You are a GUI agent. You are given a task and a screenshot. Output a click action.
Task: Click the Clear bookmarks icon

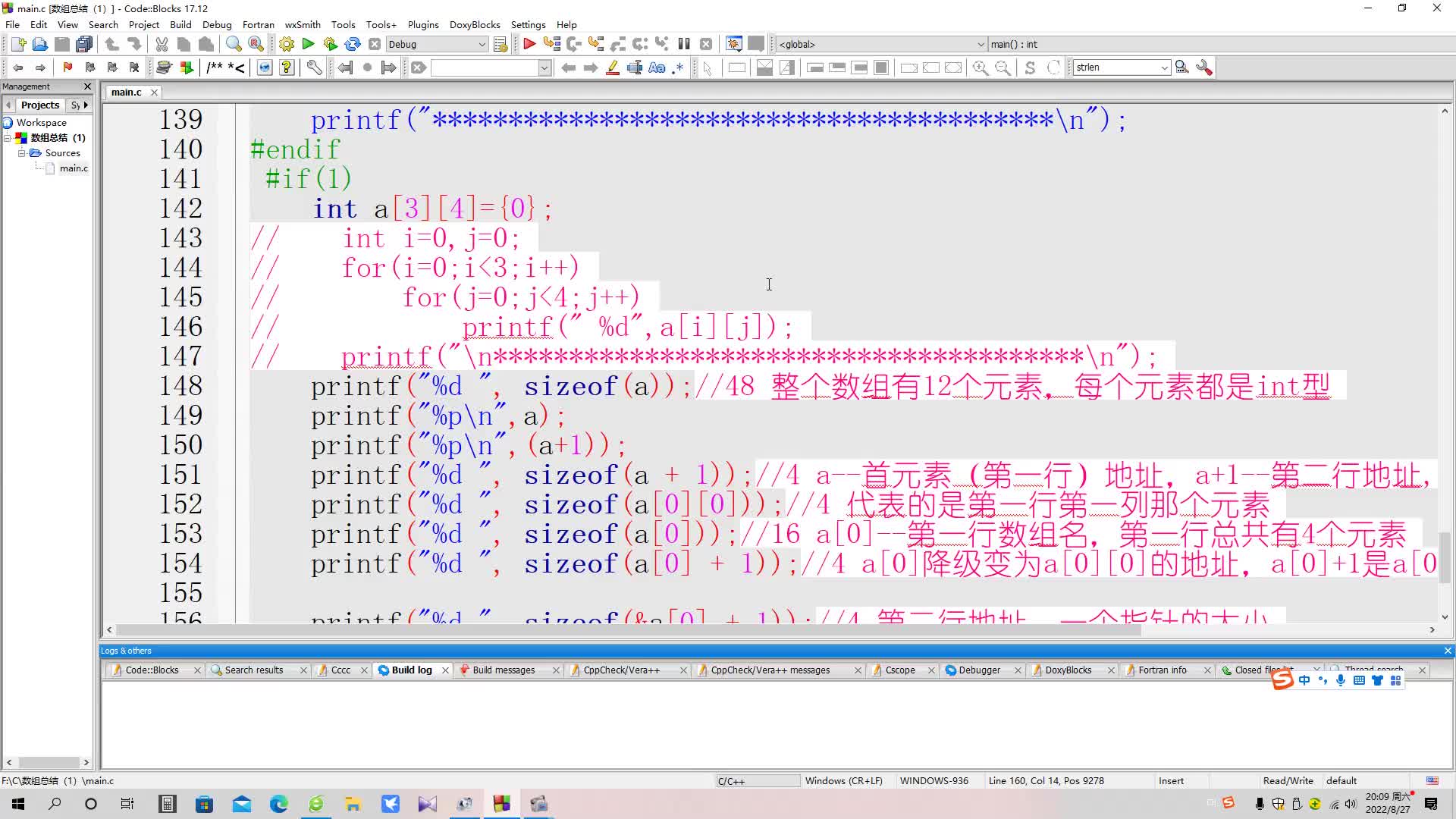click(134, 67)
